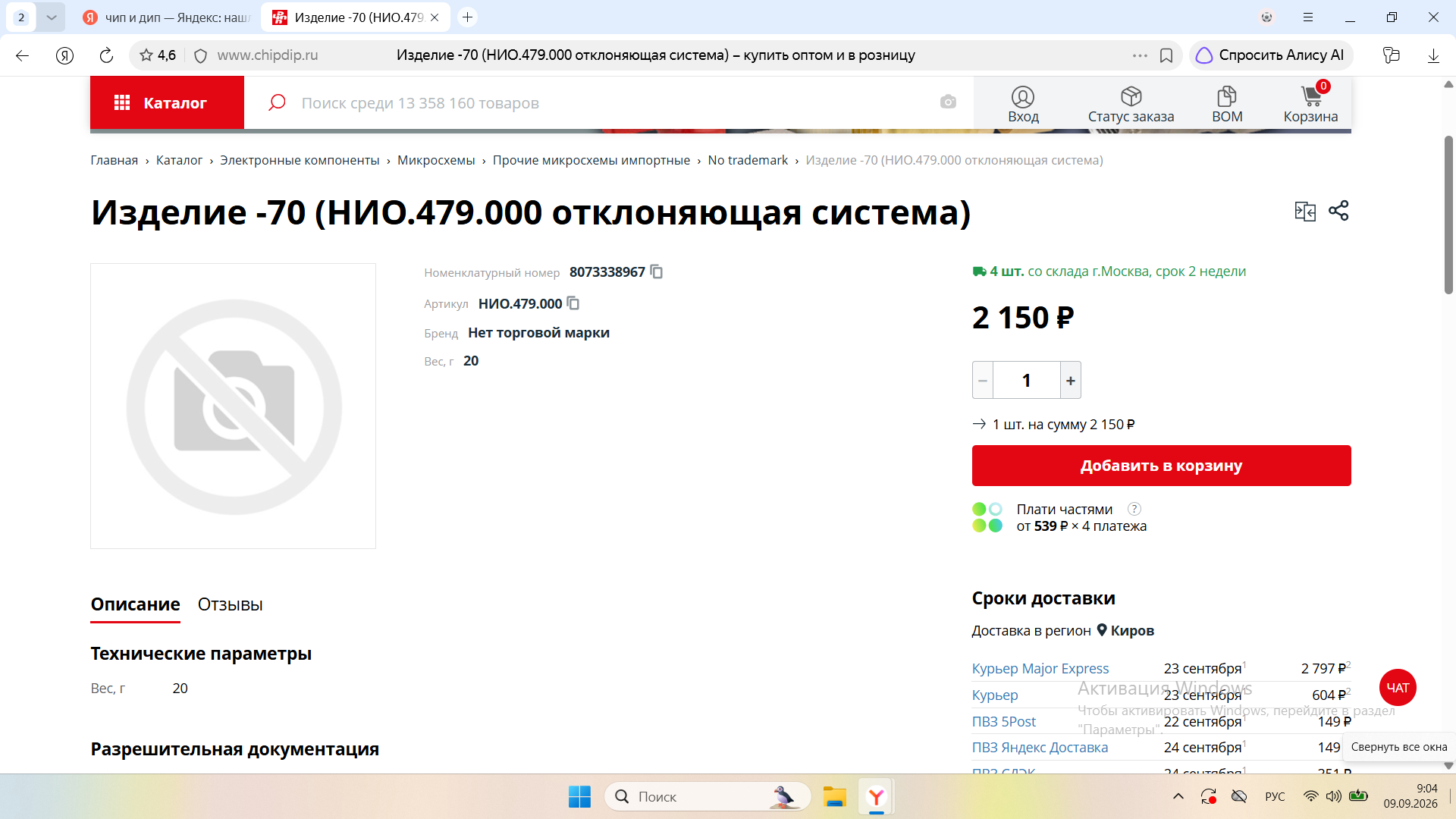Switch to the Отзывы tab

(231, 604)
